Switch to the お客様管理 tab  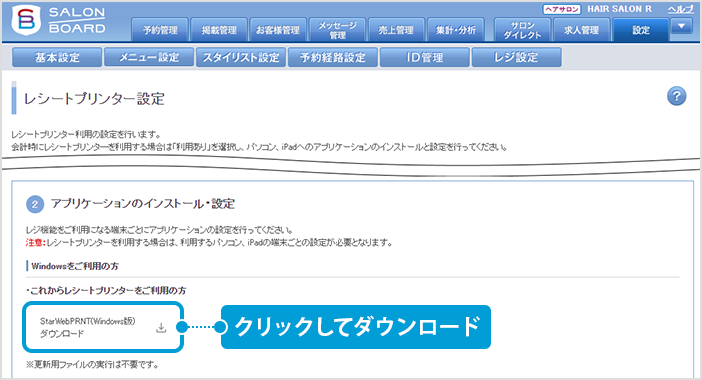pos(278,30)
